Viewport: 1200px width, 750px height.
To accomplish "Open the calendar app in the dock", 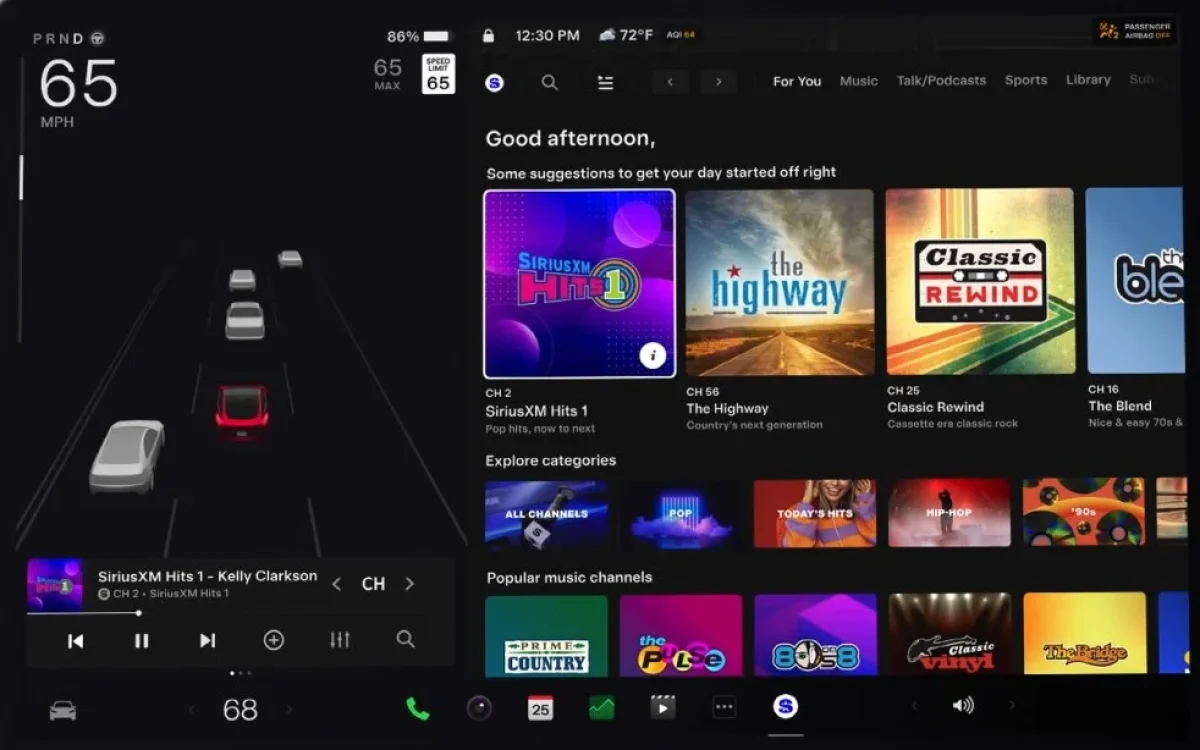I will coord(541,708).
